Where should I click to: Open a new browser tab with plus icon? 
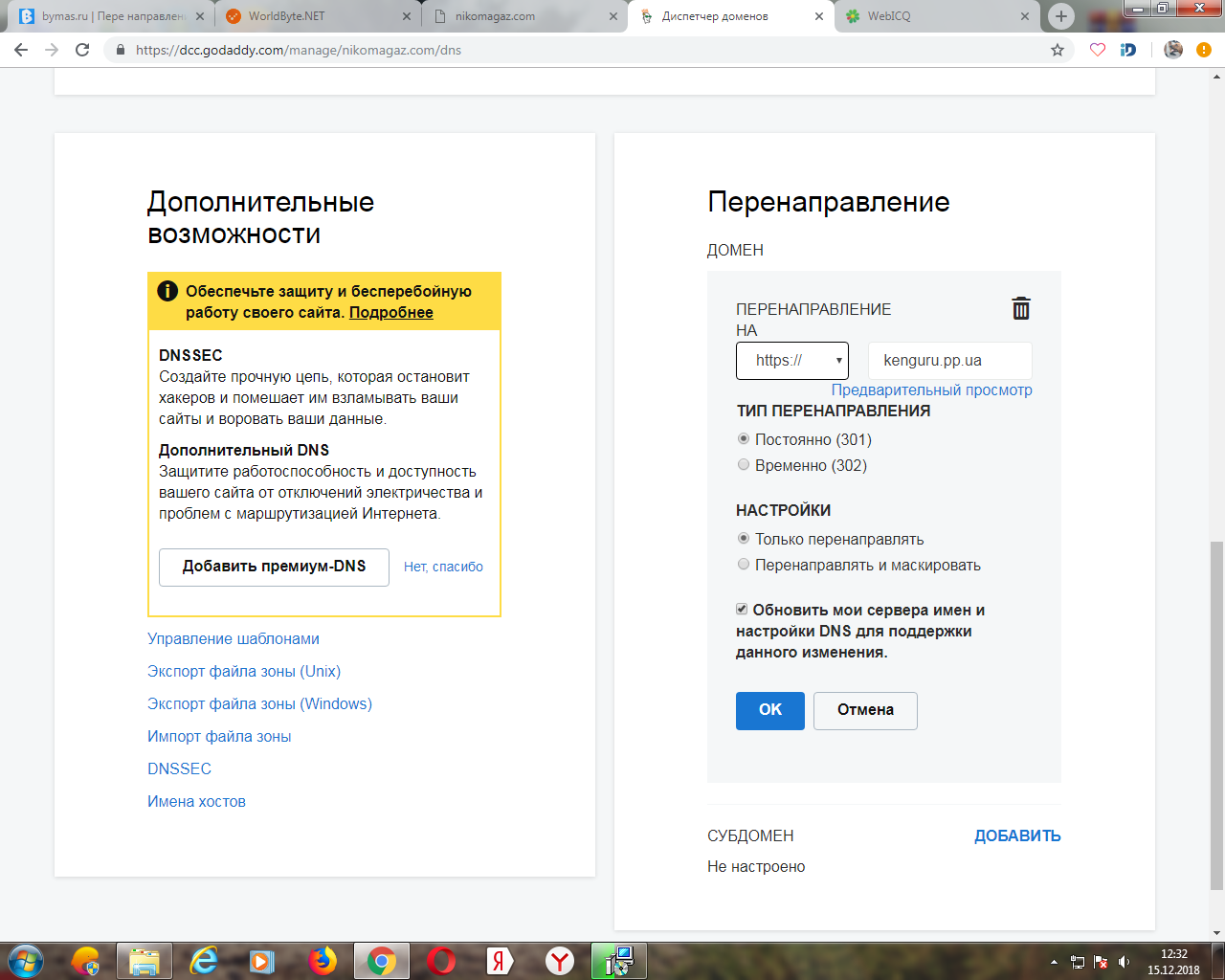tap(1060, 16)
